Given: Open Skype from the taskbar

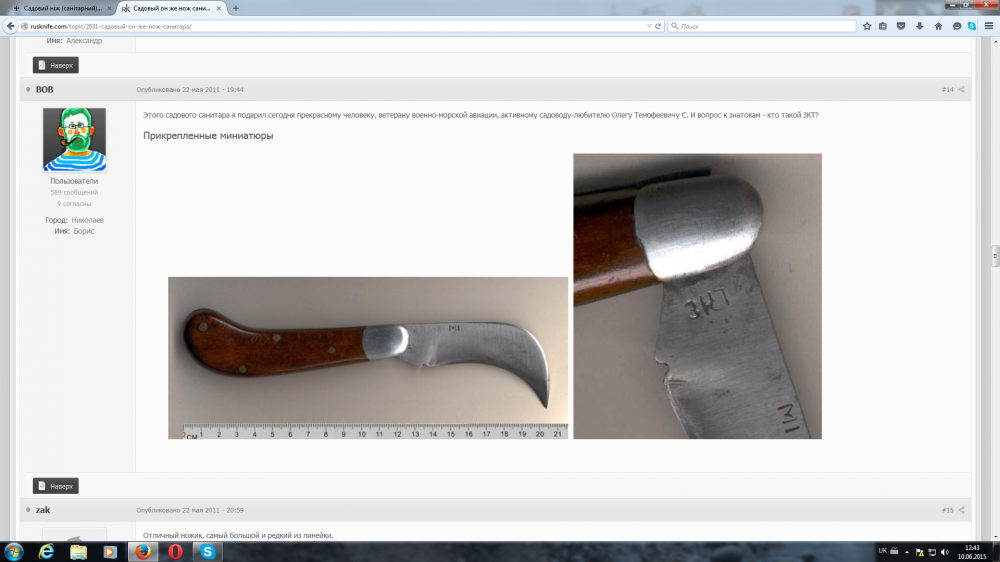Looking at the screenshot, I should coord(207,551).
